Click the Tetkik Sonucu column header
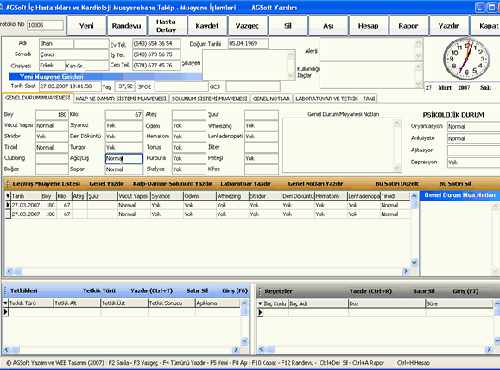Screen dimensions: 500x370 (171, 303)
